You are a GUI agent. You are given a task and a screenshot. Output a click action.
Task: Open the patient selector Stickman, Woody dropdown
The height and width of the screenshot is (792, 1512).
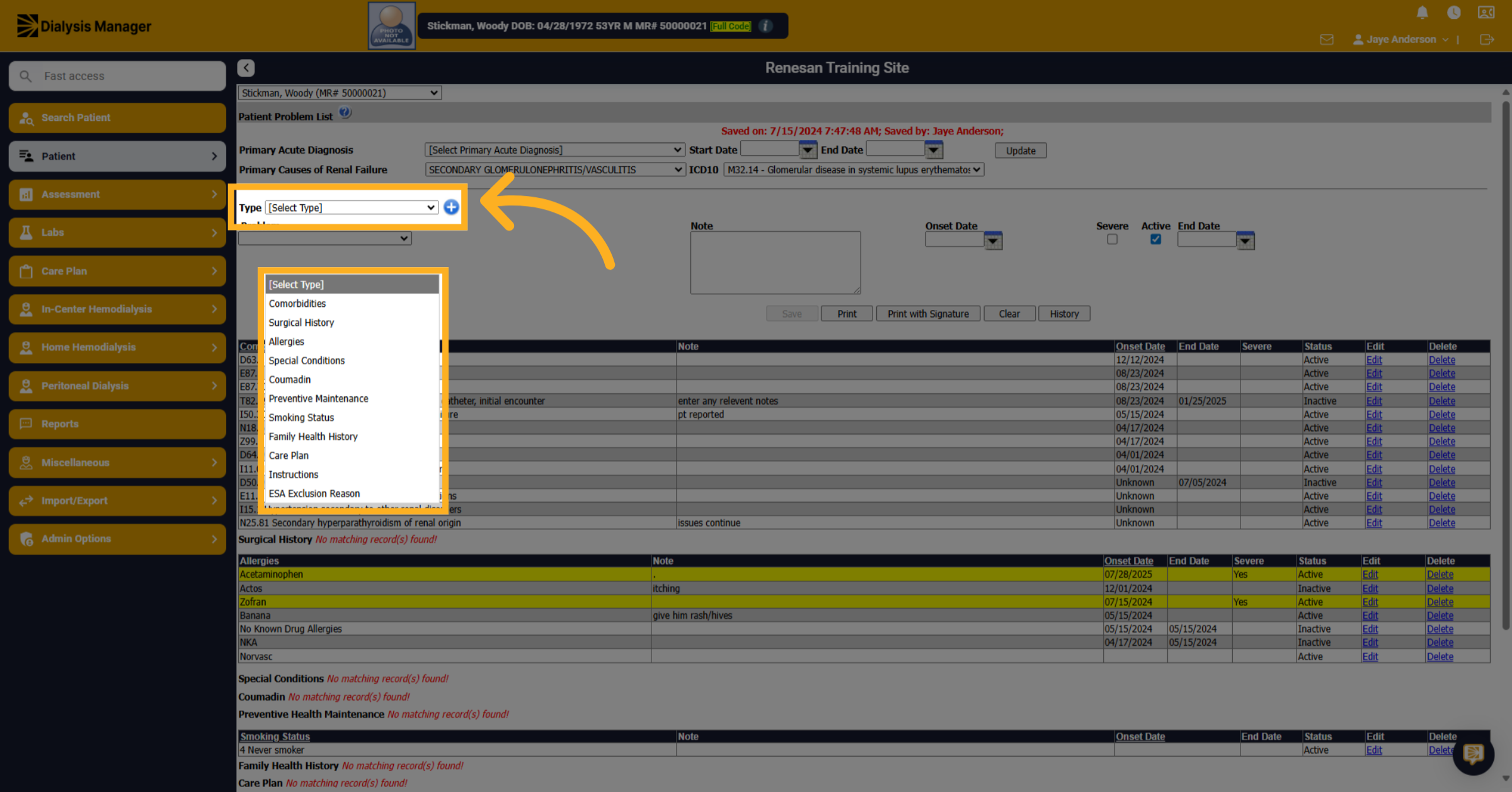pos(339,93)
